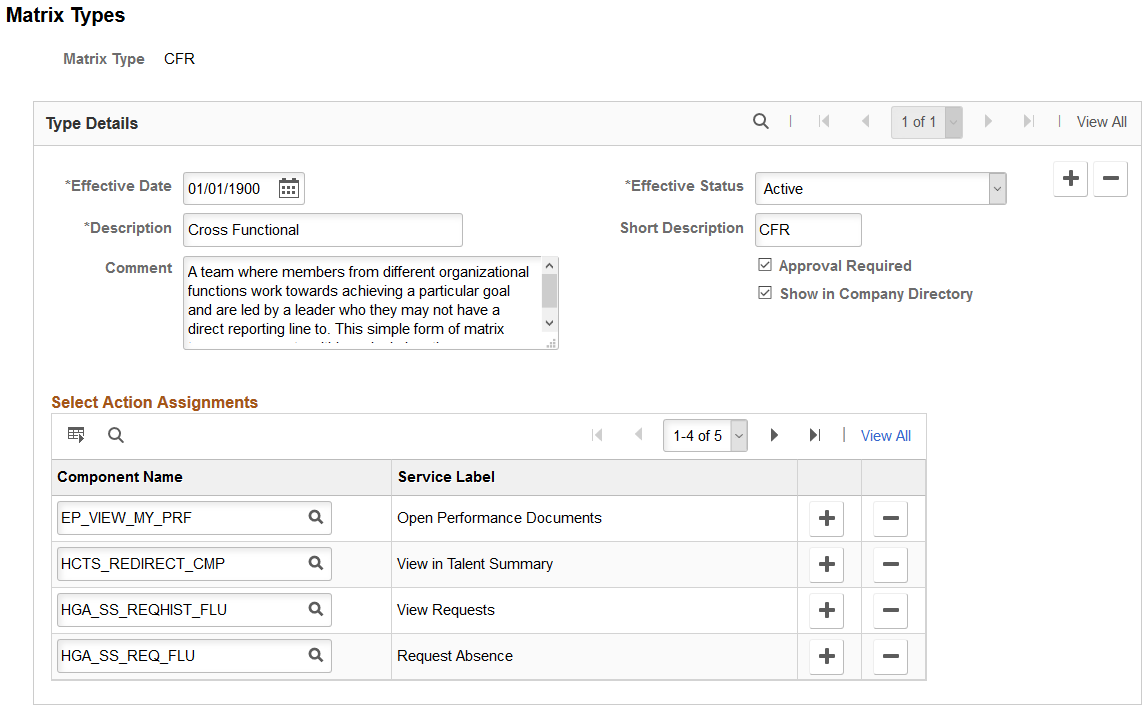
Task: Go to next Type Details row
Action: coord(988,121)
